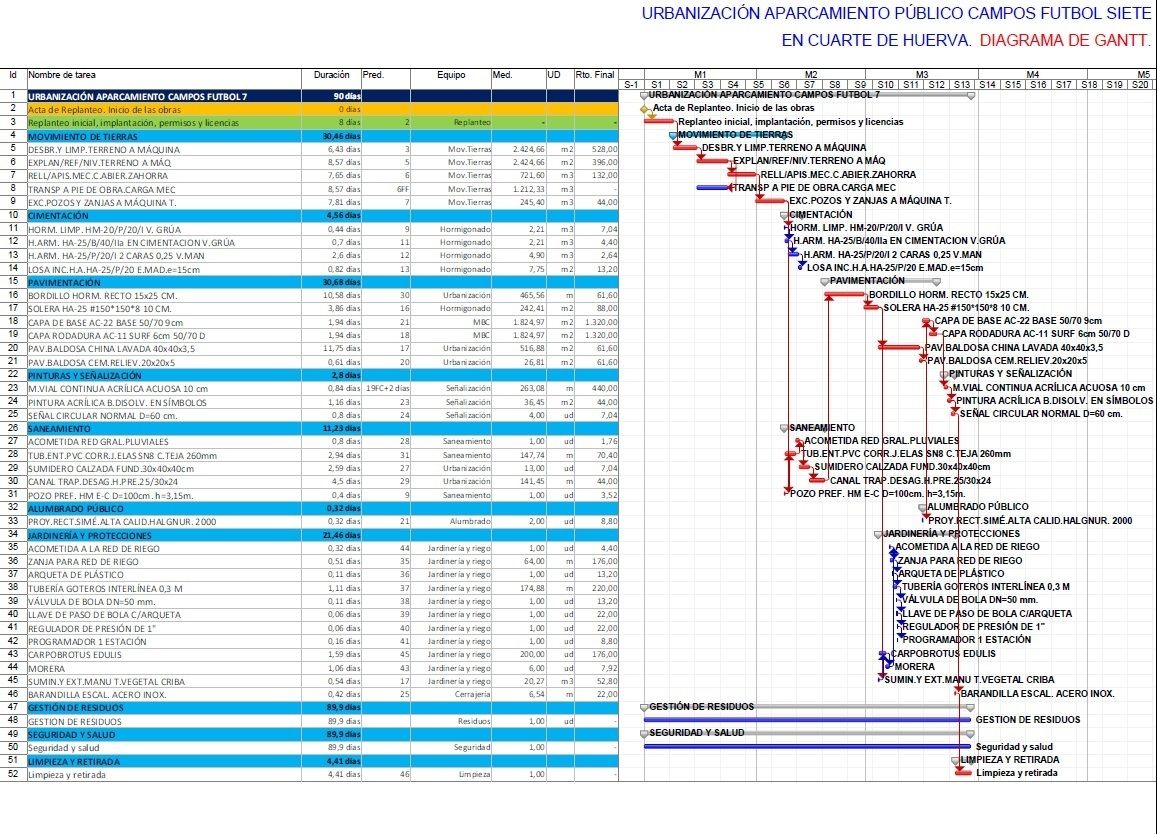The image size is (1157, 834).
Task: Click the red BORDILLO HORM. RECTO Gantt bar
Action: (x=845, y=294)
